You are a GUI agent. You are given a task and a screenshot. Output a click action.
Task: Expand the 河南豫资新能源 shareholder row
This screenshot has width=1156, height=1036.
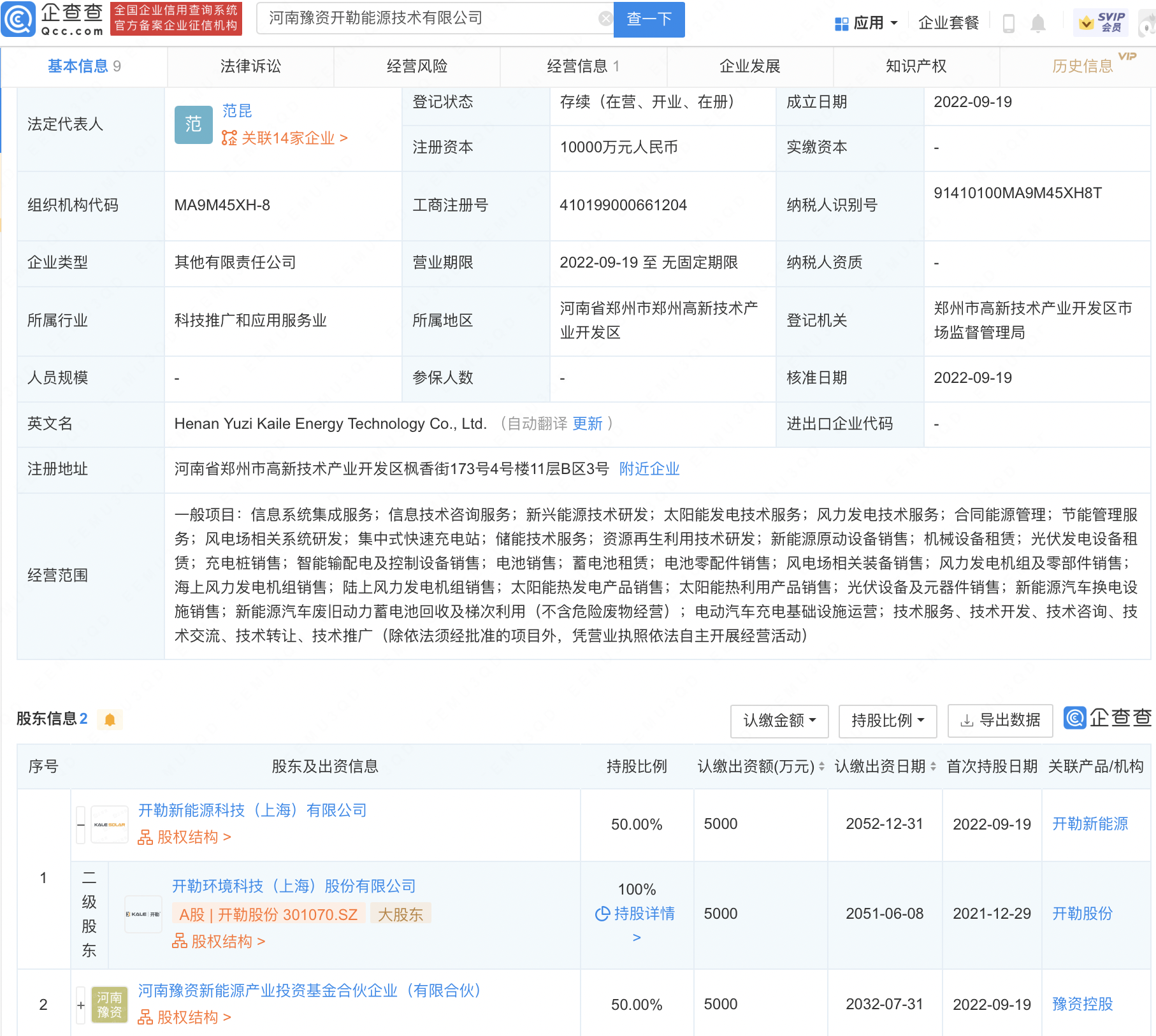81,1005
